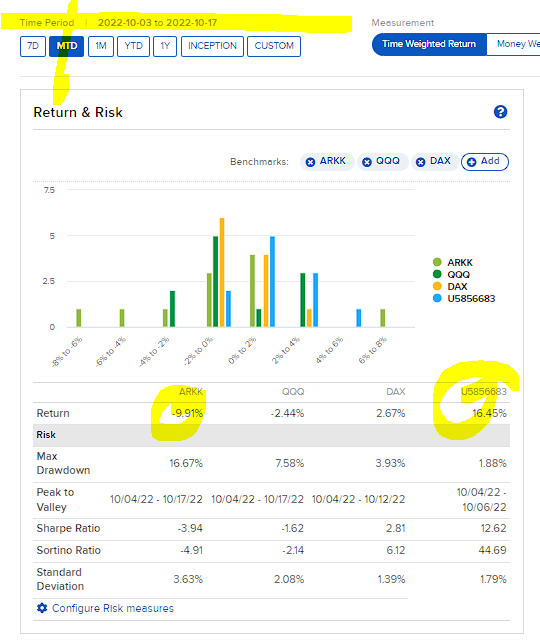Select the 1M time period
This screenshot has height=641, width=540.
101,46
